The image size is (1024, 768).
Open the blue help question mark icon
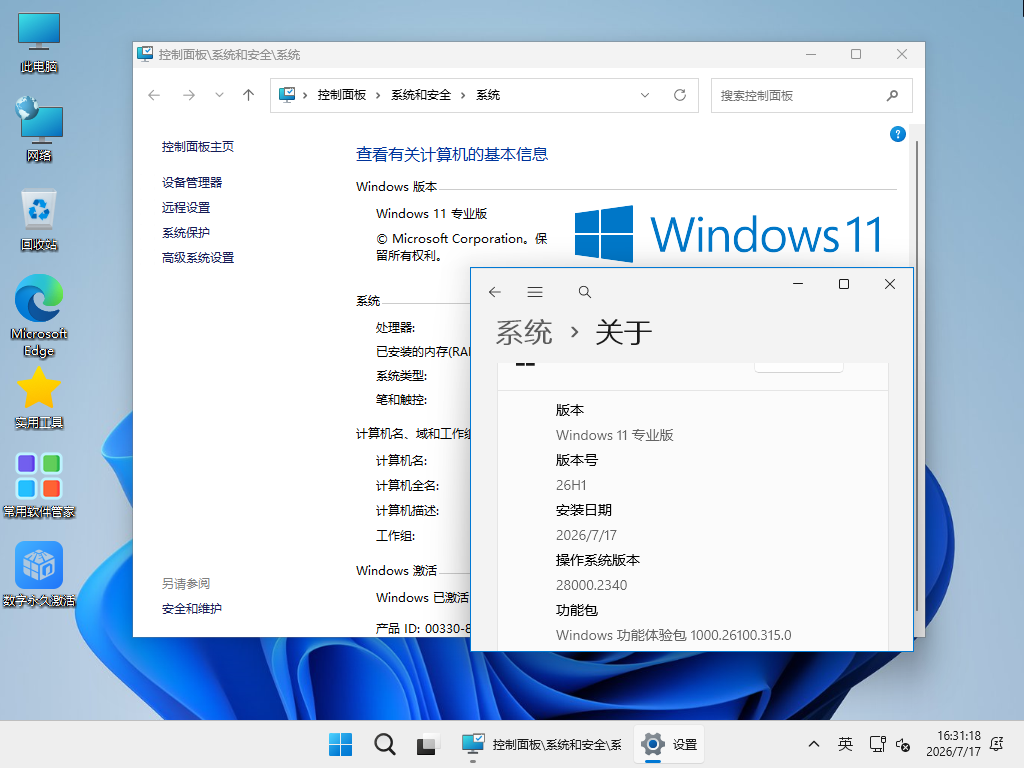(897, 134)
